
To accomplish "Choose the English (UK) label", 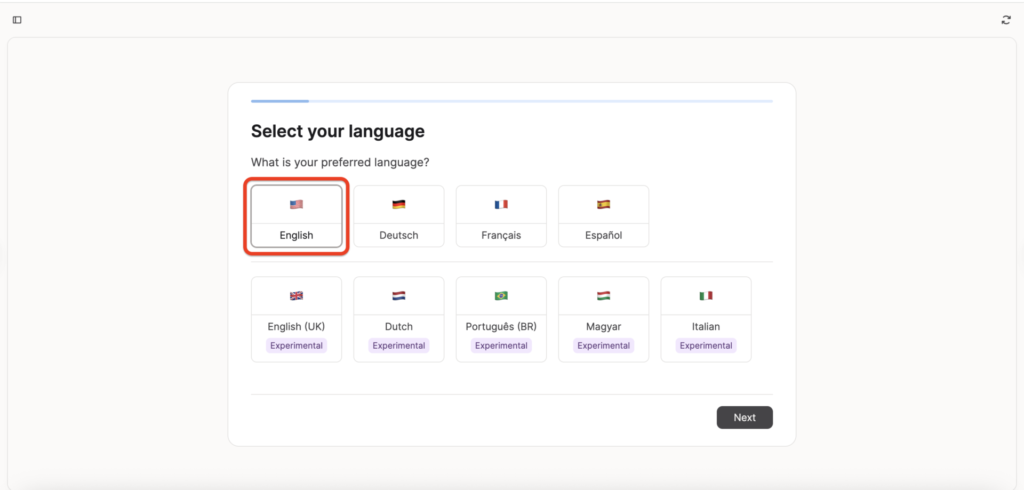I will (x=296, y=326).
